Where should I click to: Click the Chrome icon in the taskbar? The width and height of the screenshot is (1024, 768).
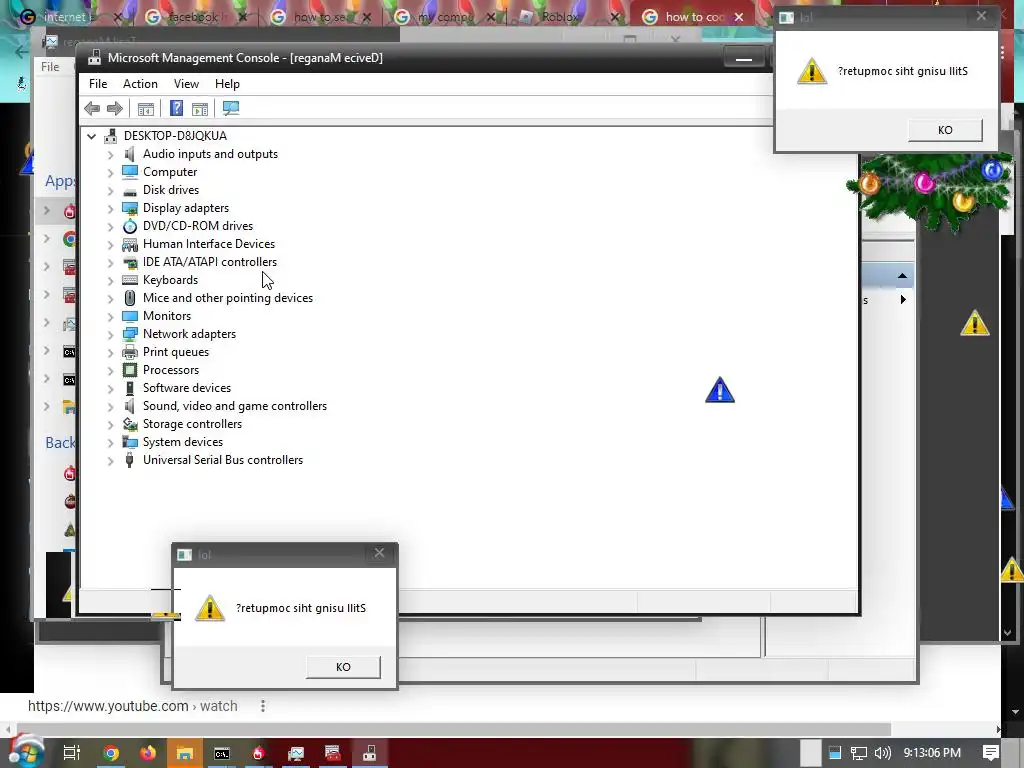pyautogui.click(x=111, y=754)
